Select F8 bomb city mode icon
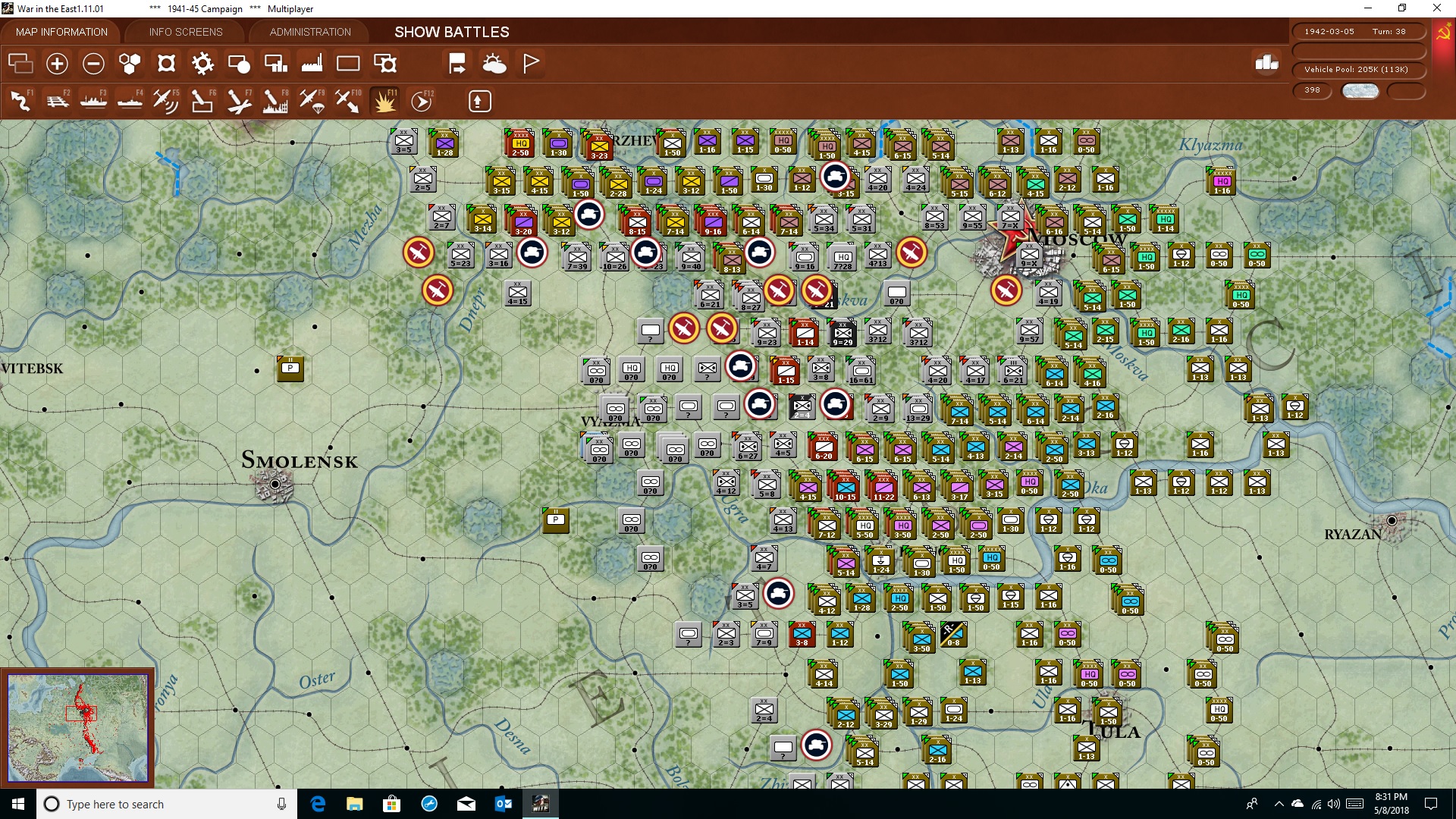This screenshot has width=1456, height=819. 275,101
